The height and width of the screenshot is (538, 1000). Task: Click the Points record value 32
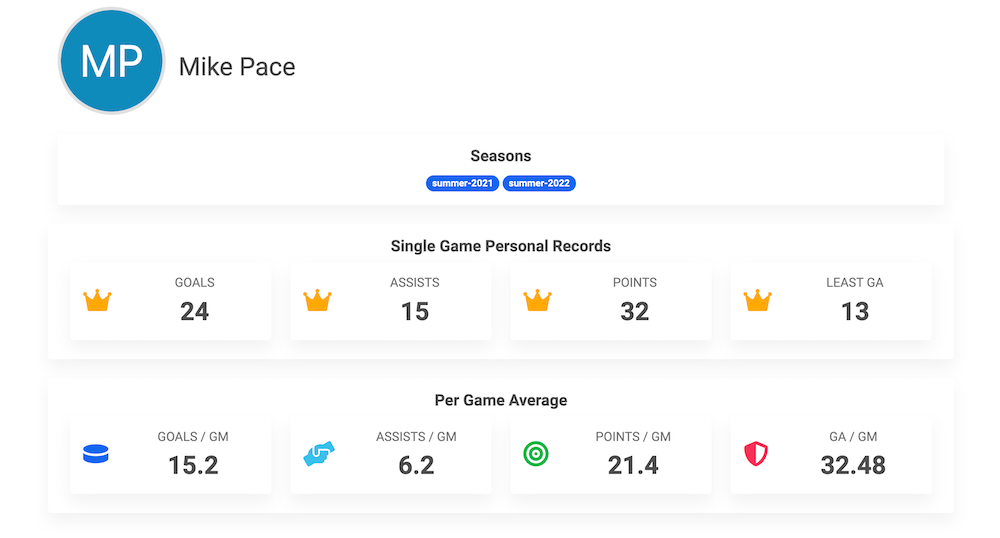click(x=635, y=311)
